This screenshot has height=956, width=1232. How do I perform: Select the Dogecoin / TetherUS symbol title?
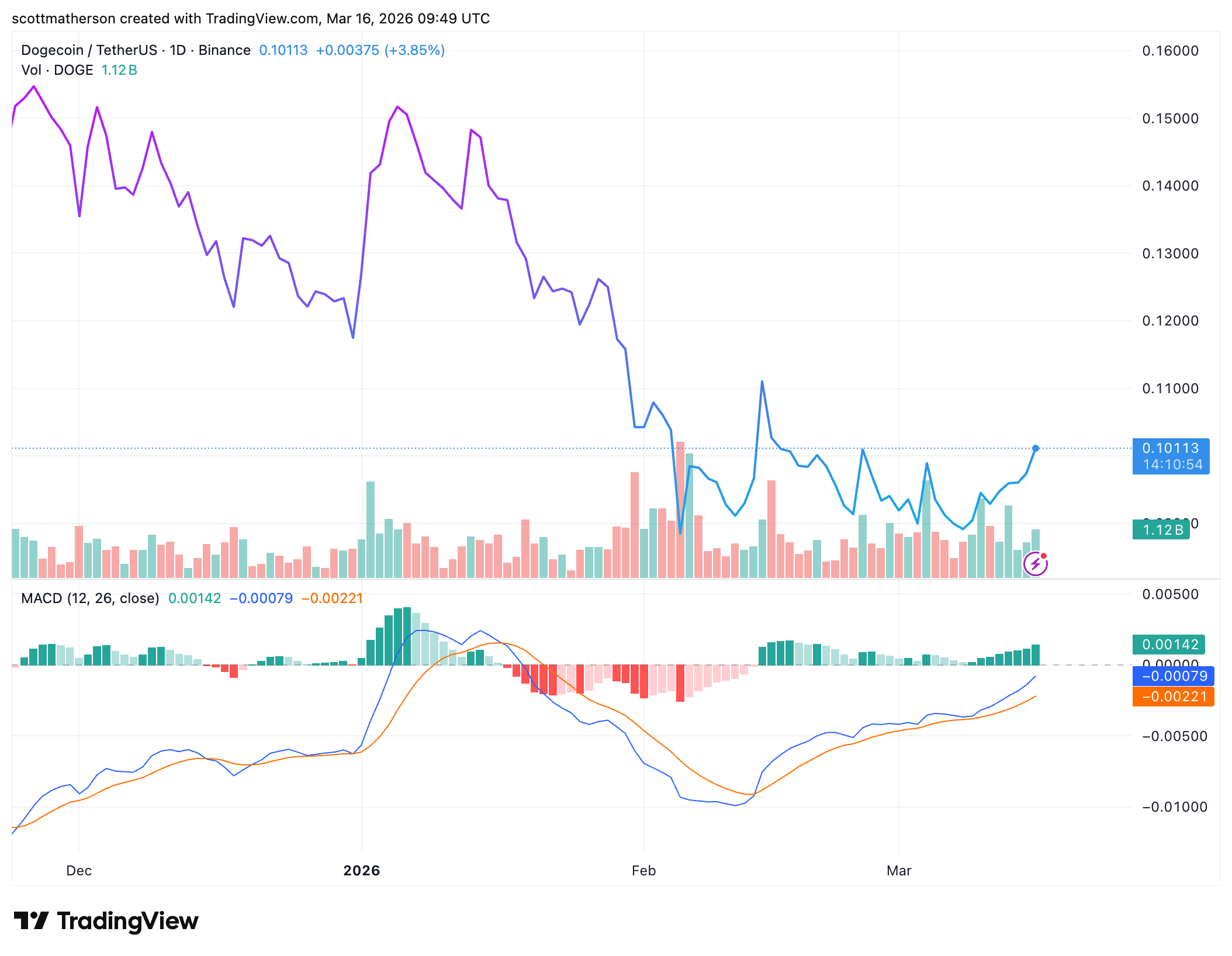(x=136, y=50)
